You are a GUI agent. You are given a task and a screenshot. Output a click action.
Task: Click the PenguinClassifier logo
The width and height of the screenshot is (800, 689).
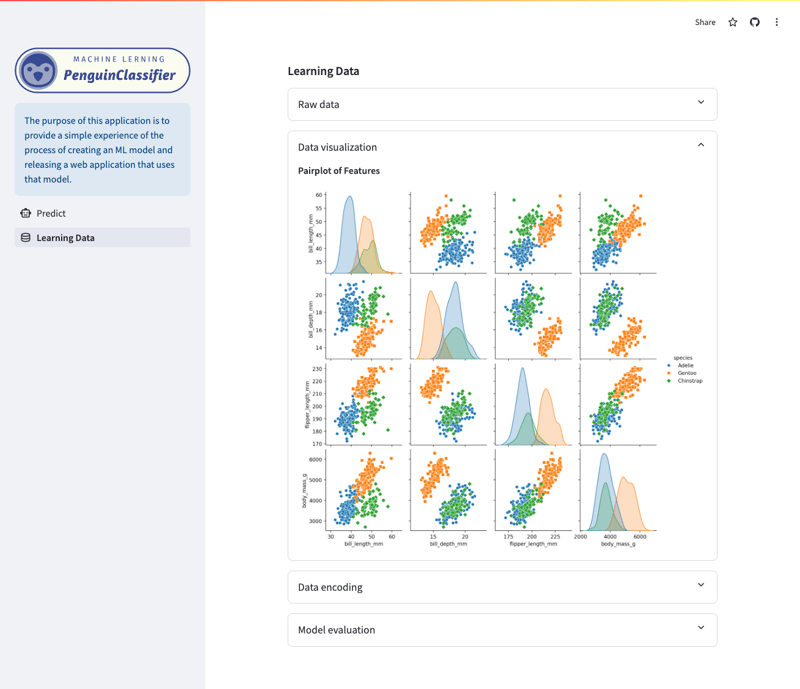(x=102, y=71)
